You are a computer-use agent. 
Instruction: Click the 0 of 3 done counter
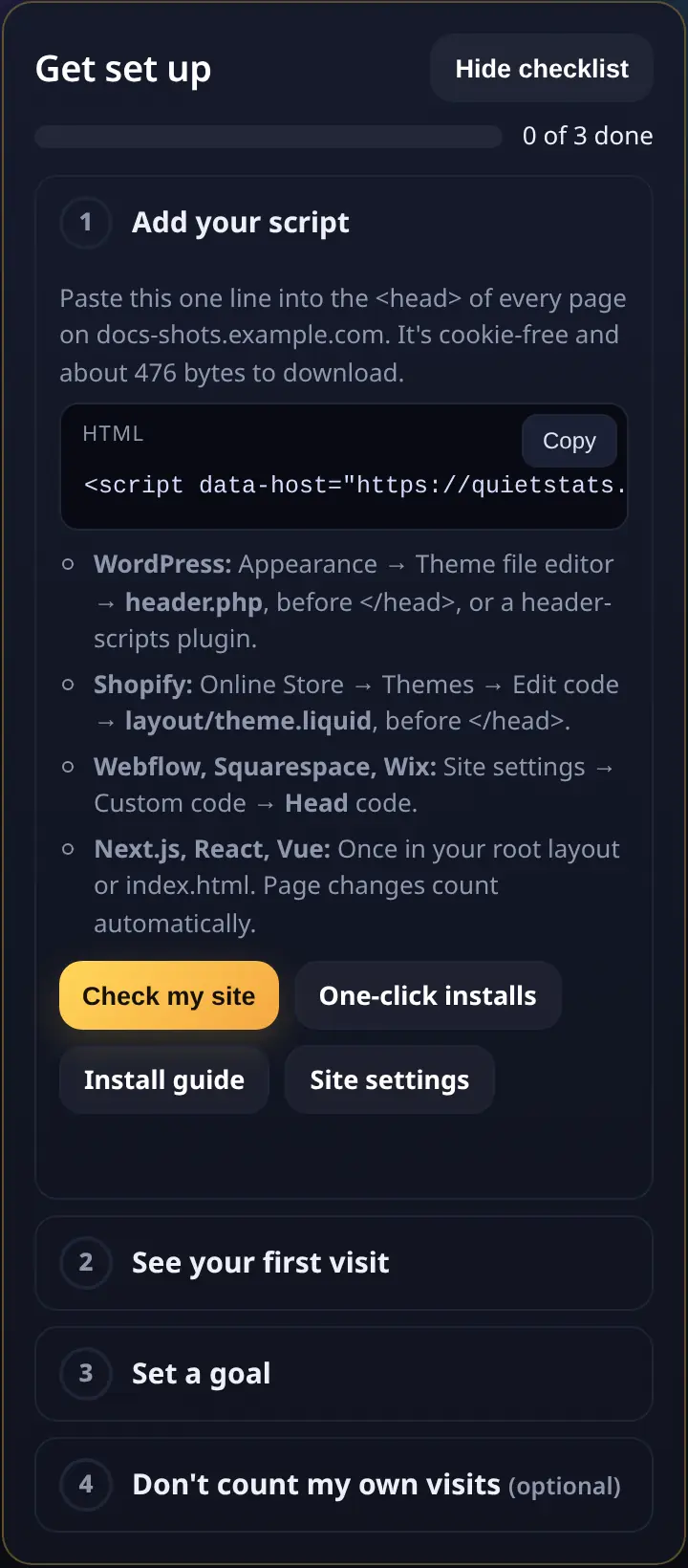pos(588,136)
